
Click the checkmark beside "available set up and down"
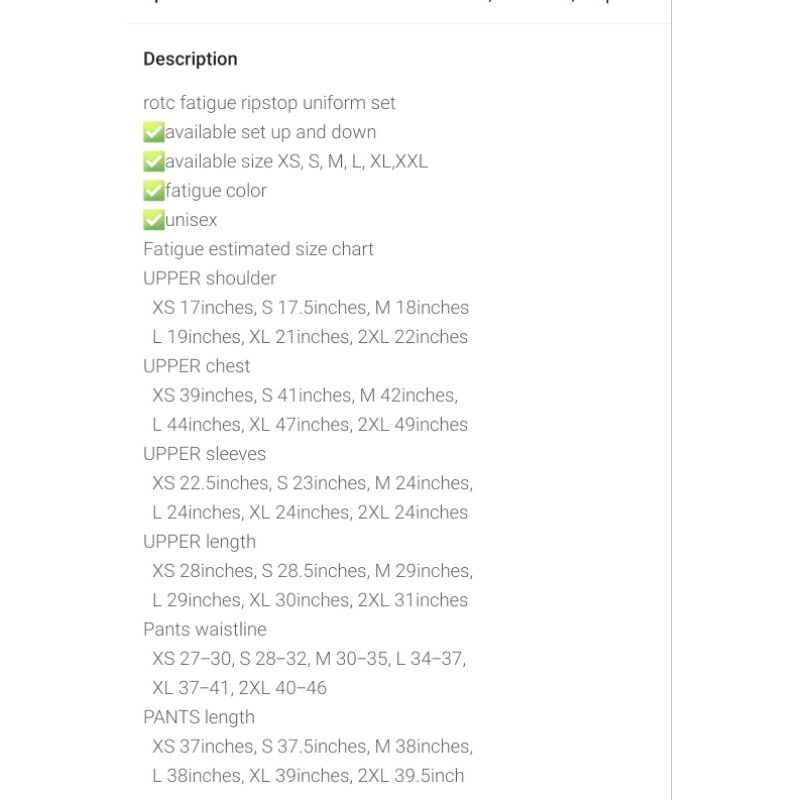pos(154,132)
